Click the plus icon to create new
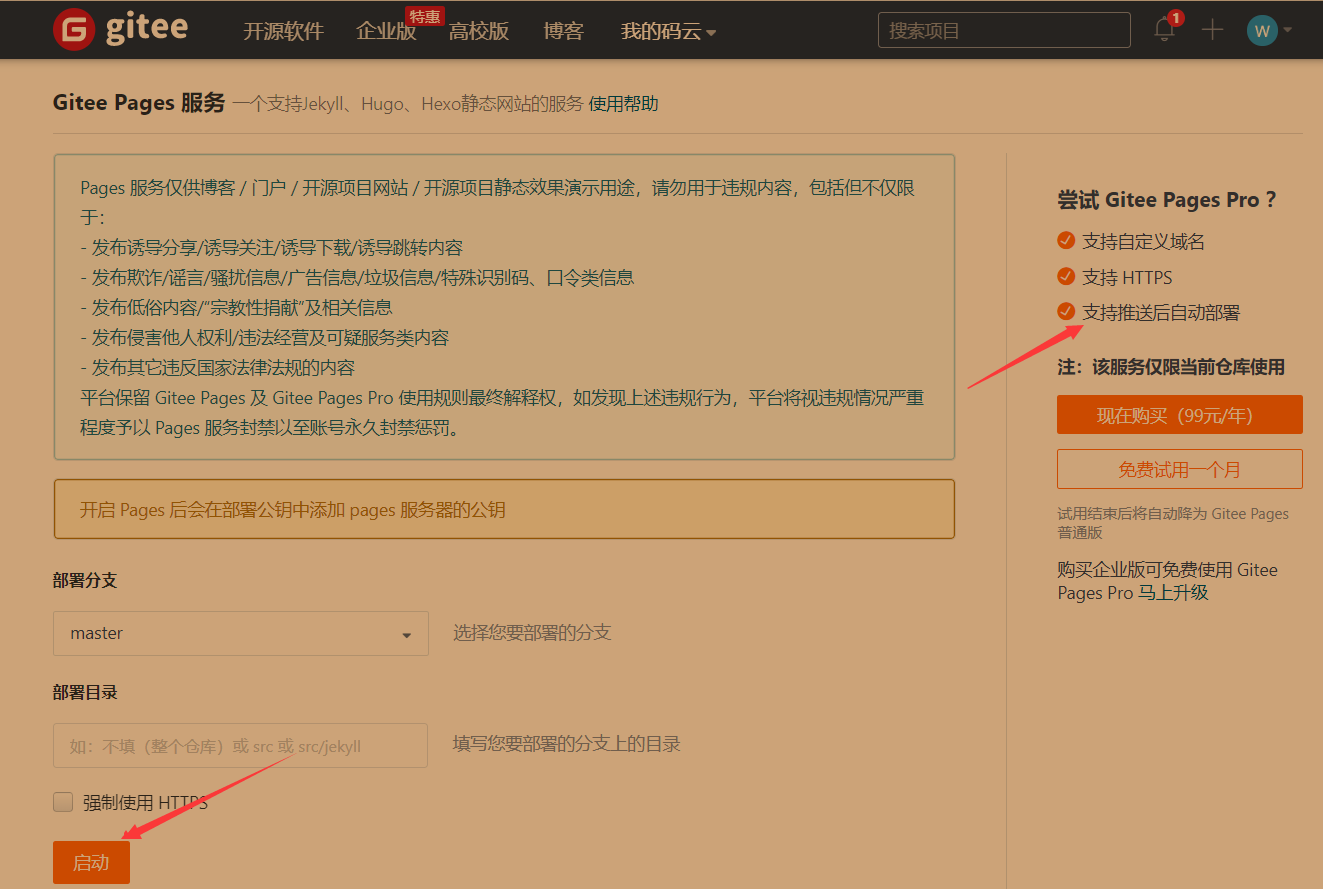 [x=1212, y=30]
